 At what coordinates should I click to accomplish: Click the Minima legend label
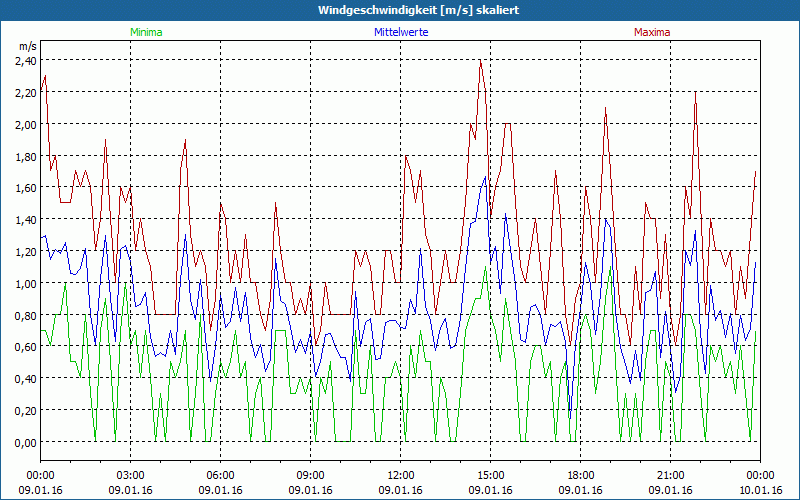(146, 32)
